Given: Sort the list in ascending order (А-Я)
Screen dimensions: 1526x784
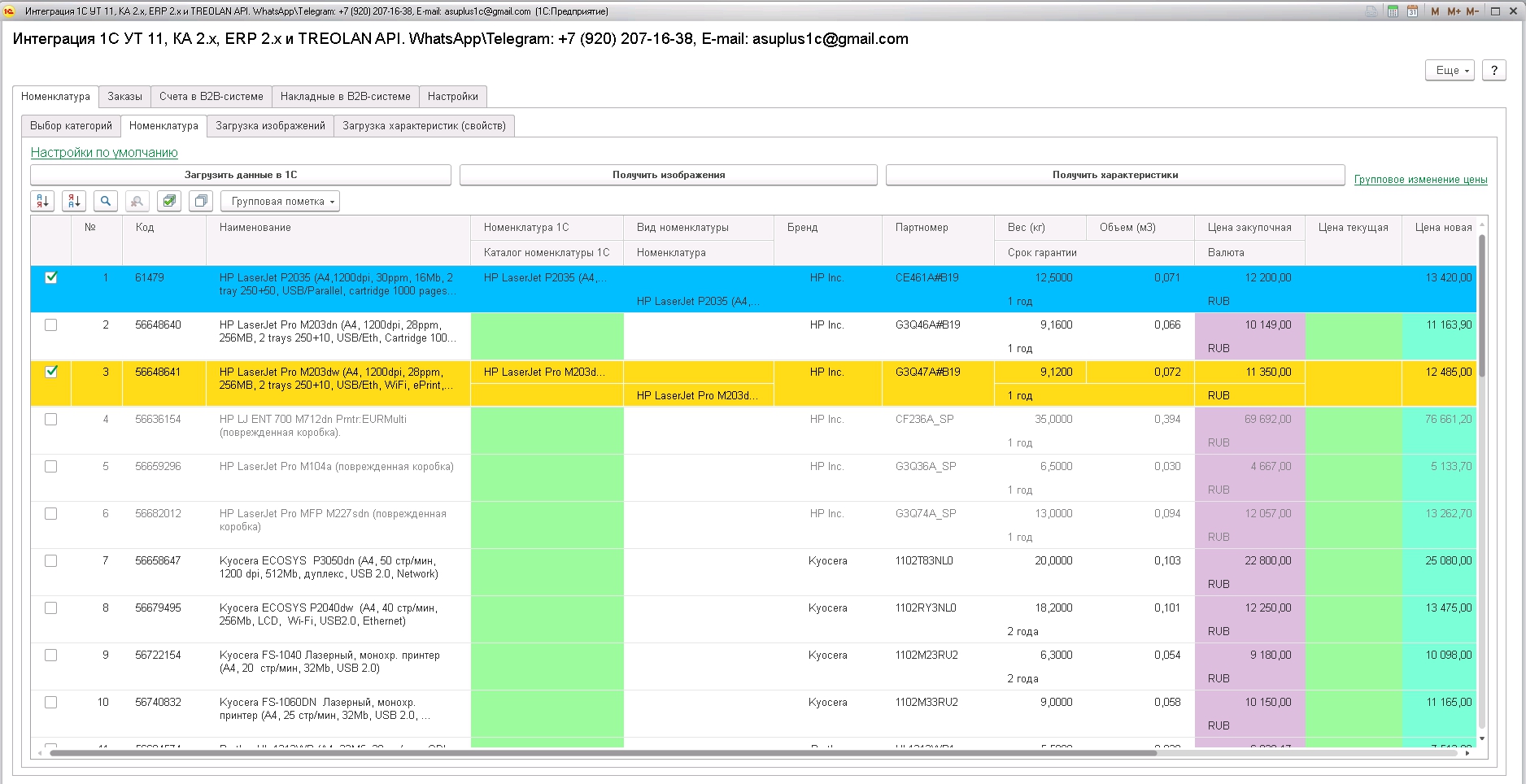Looking at the screenshot, I should (42, 201).
